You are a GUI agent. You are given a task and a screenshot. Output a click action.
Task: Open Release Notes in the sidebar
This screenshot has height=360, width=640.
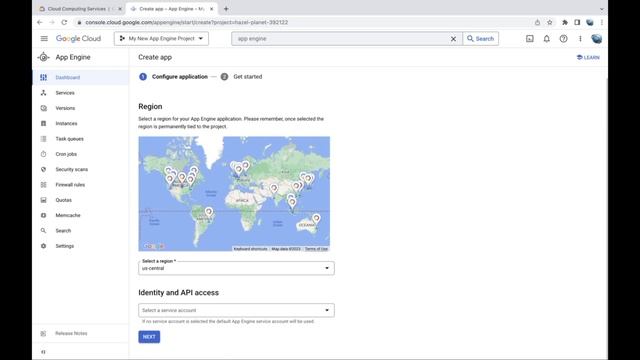pos(80,333)
